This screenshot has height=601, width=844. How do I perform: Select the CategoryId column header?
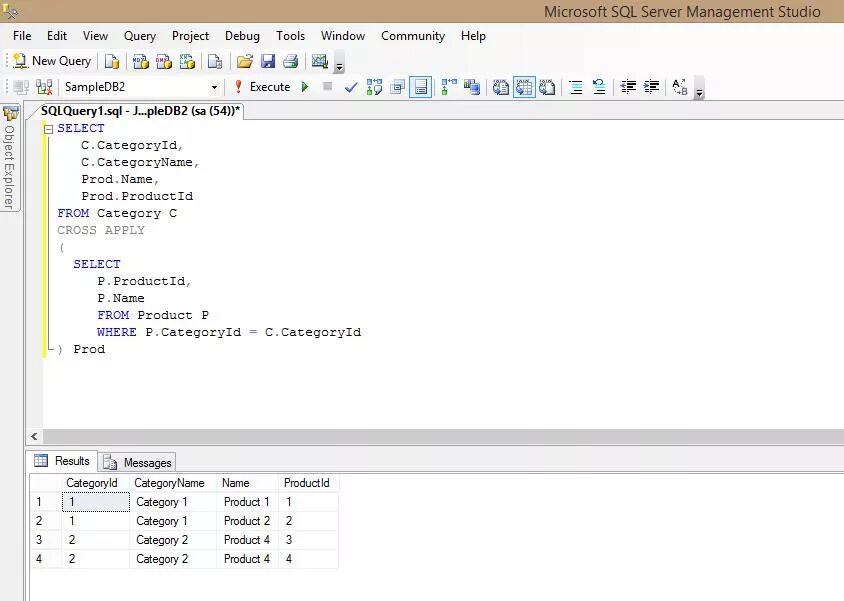click(x=95, y=483)
